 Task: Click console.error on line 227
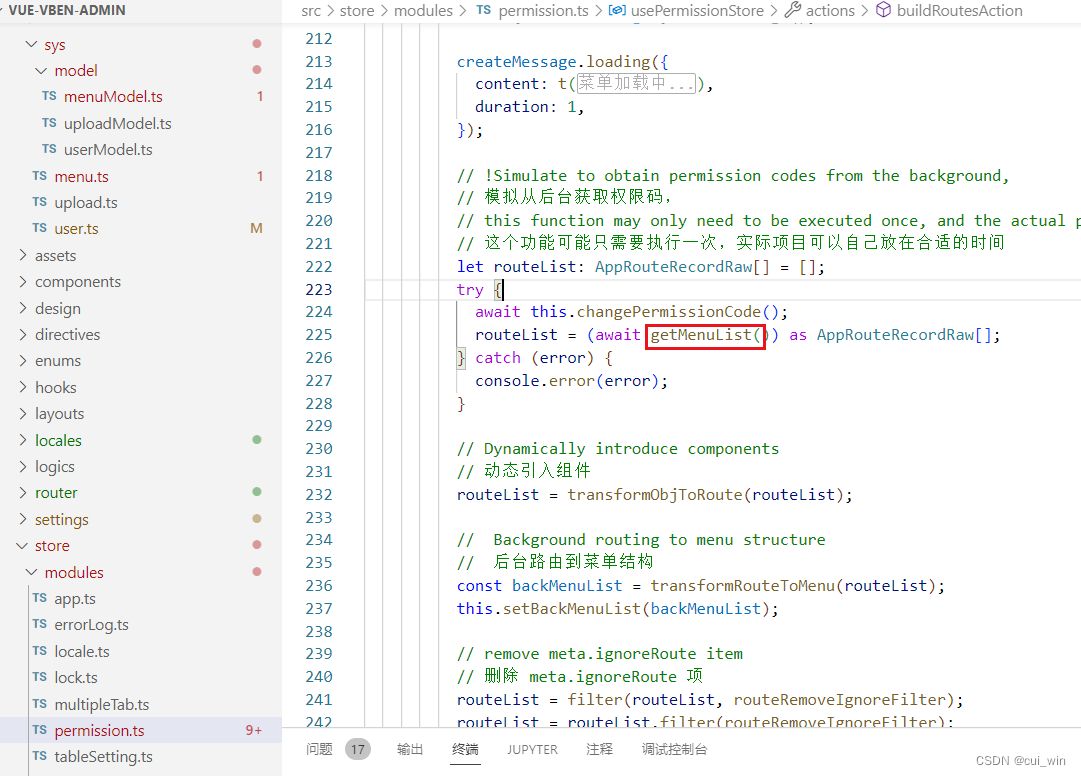(x=534, y=380)
